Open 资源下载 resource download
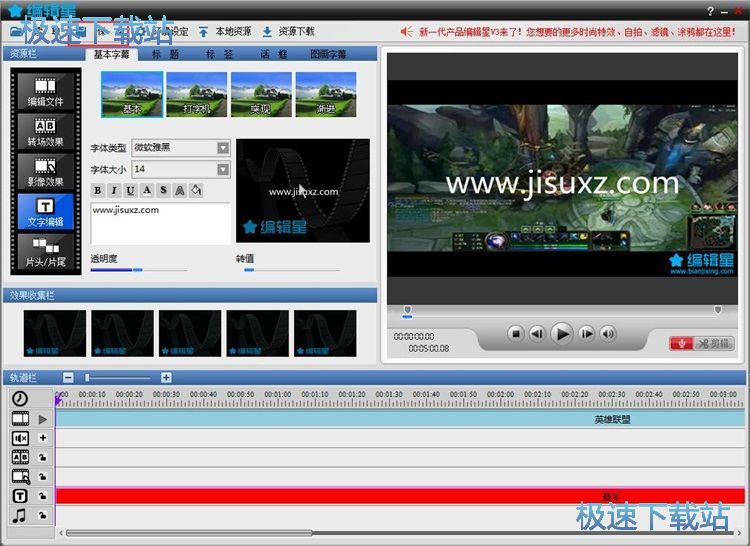 click(x=297, y=32)
